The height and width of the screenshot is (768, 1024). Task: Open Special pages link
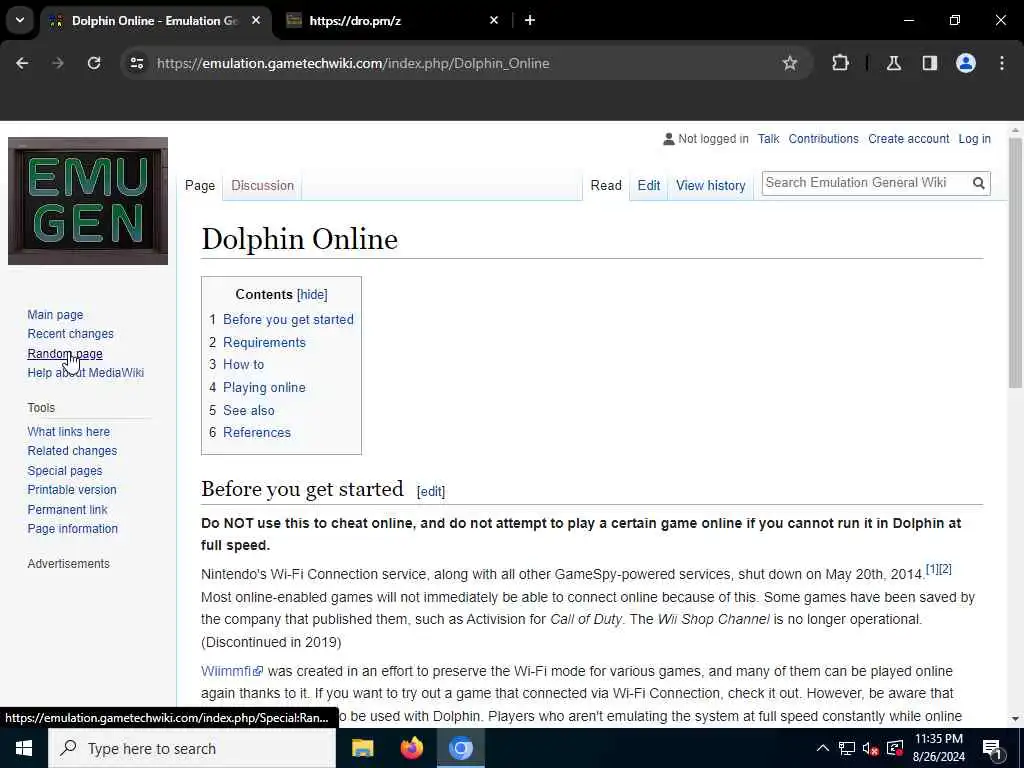click(65, 470)
